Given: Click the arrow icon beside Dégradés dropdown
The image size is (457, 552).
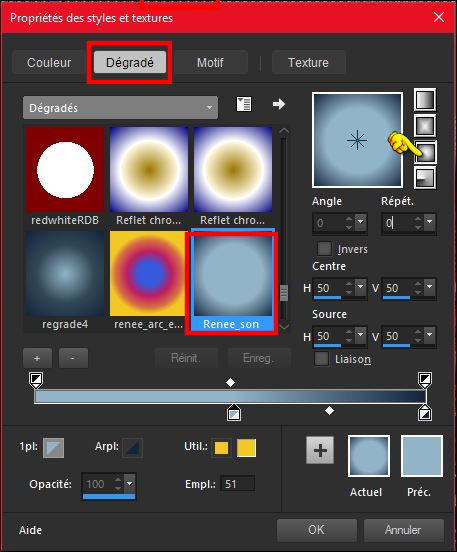Looking at the screenshot, I should 278,104.
